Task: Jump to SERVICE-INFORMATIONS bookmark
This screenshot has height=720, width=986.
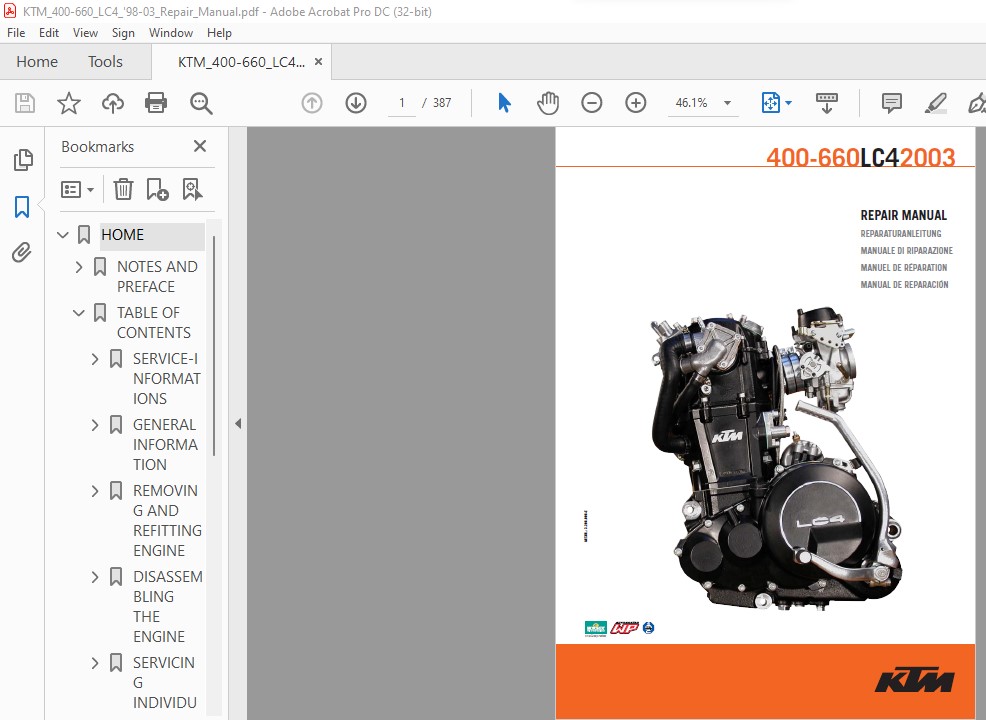Action: point(167,379)
